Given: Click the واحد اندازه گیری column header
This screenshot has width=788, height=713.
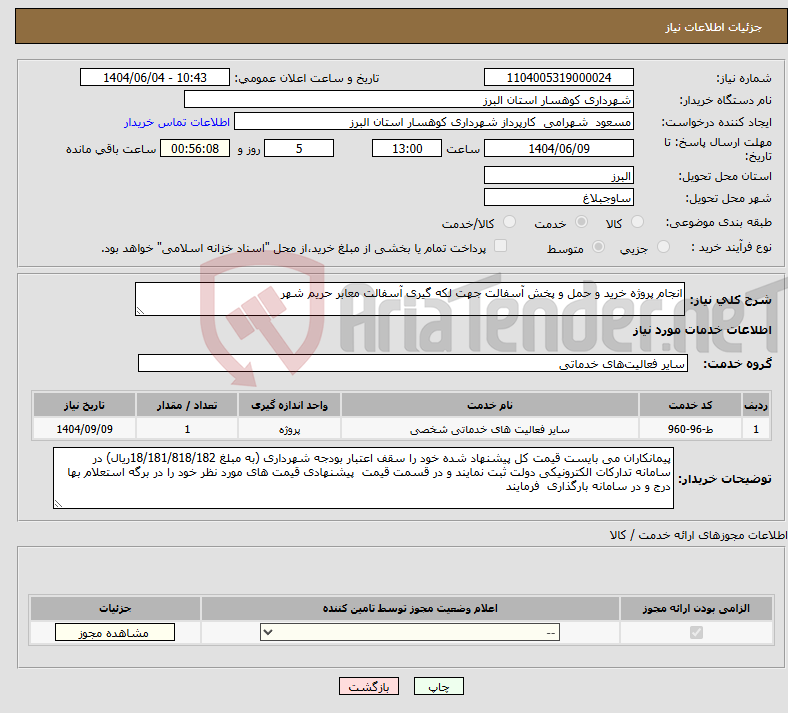Looking at the screenshot, I should coord(289,405).
